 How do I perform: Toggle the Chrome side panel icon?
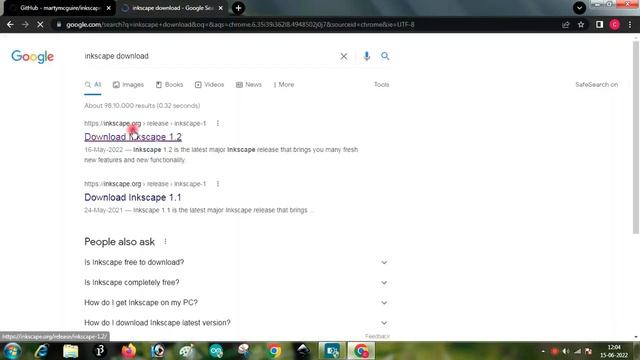click(x=599, y=24)
